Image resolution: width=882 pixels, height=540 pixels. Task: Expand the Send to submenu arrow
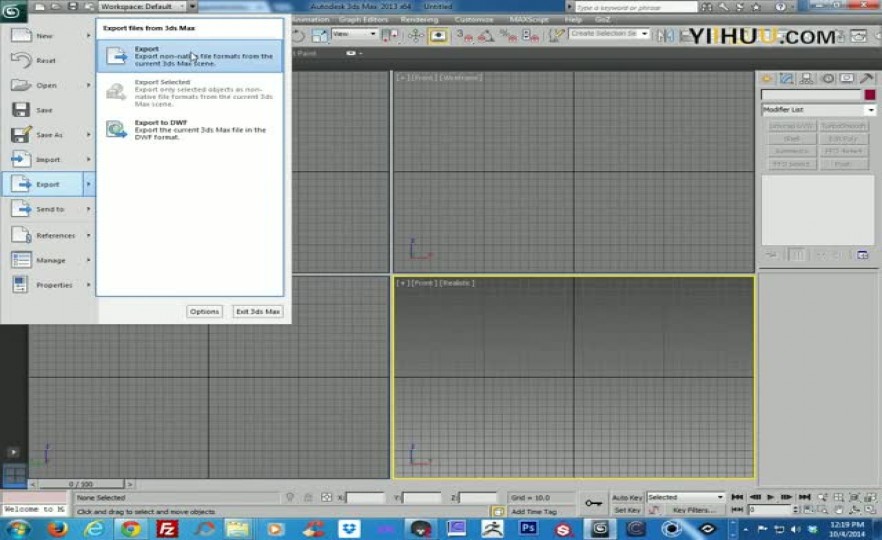88,209
